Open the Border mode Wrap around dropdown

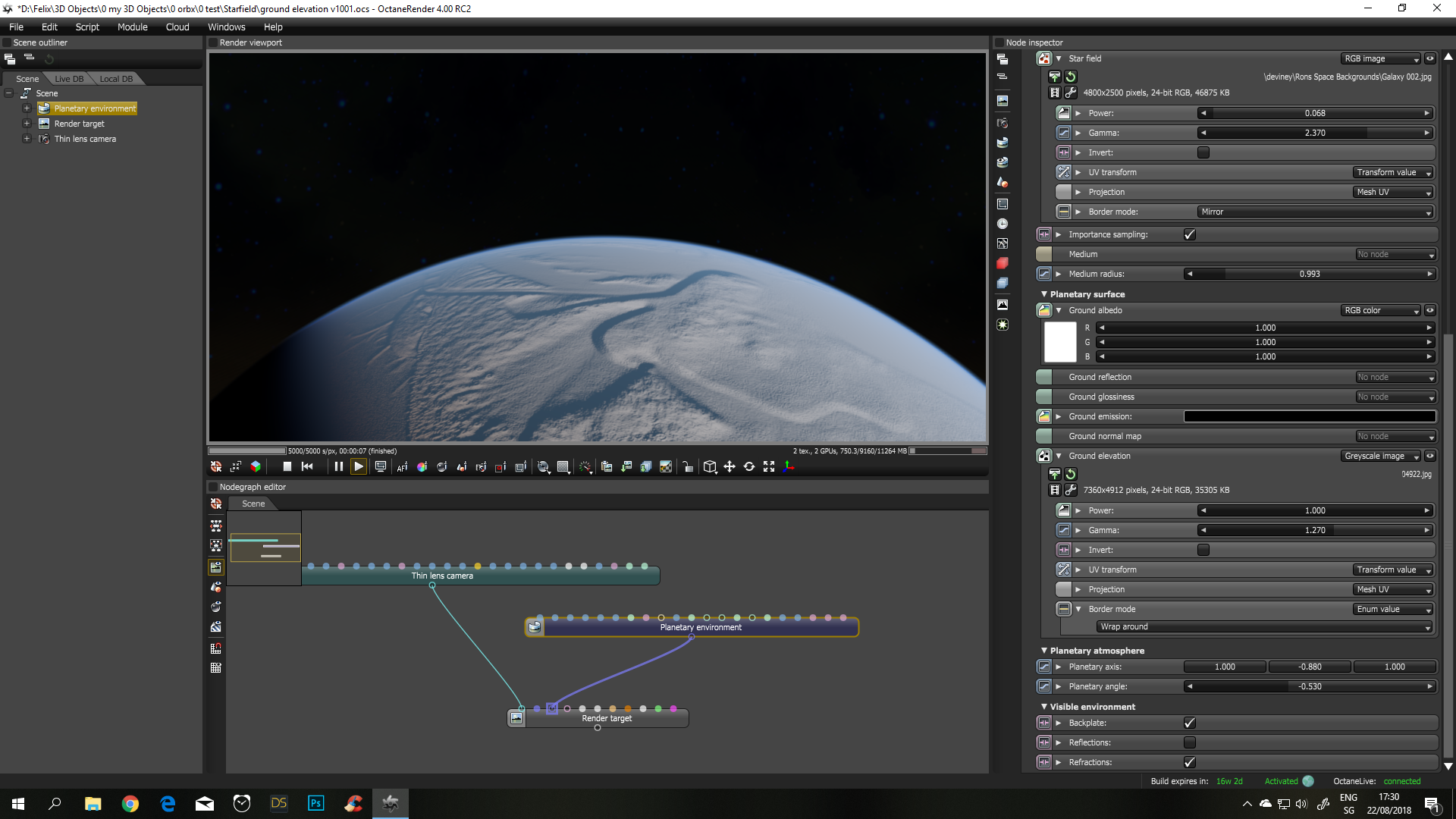click(x=1264, y=627)
